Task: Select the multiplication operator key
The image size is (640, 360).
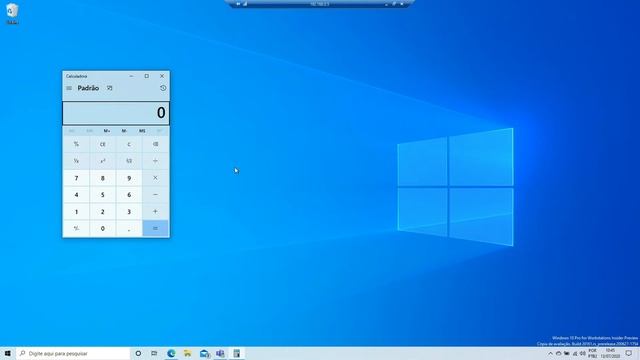Action: (x=155, y=178)
